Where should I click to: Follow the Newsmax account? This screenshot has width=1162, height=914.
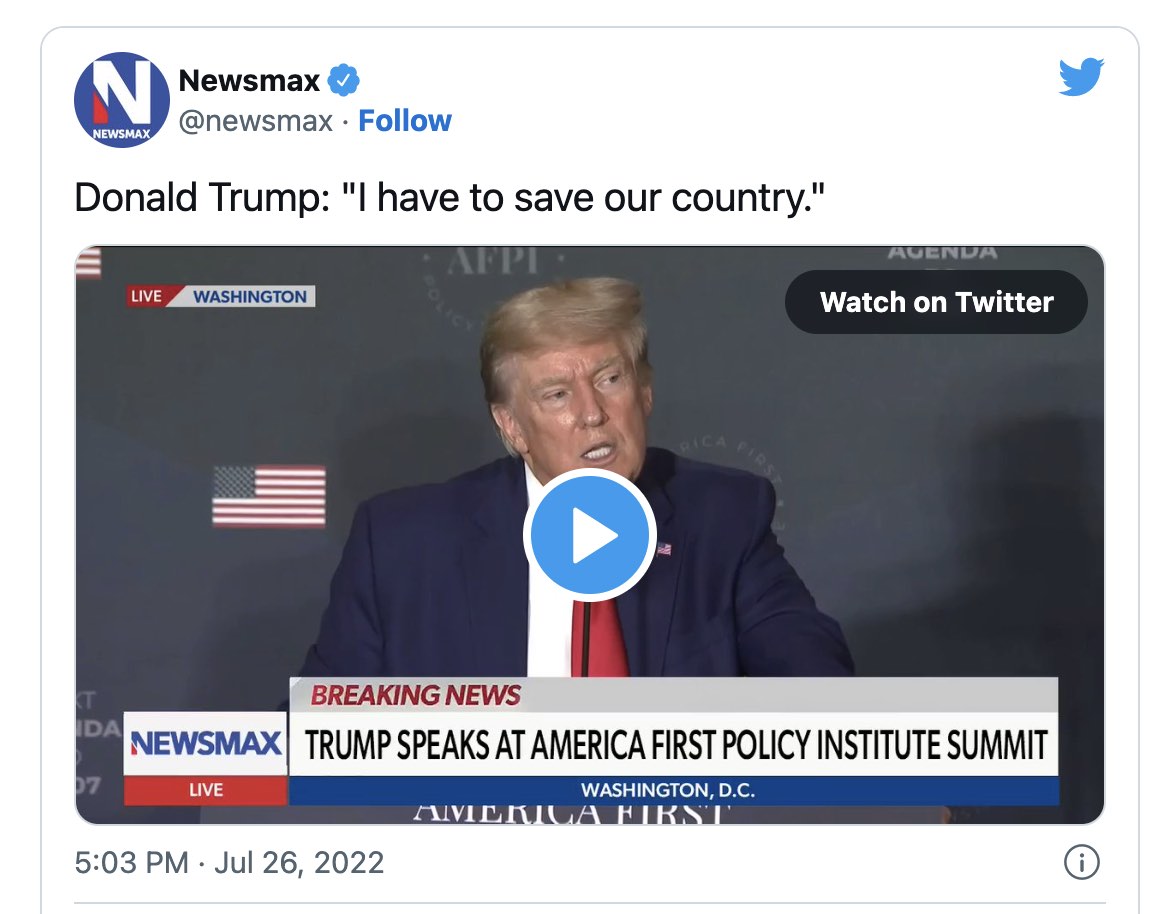(405, 121)
